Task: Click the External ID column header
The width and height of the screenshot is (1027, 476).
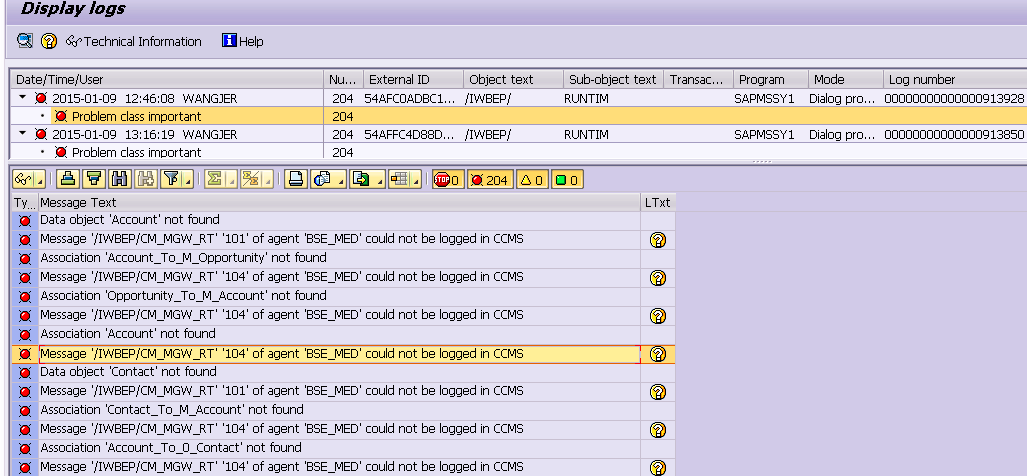Action: tap(413, 79)
